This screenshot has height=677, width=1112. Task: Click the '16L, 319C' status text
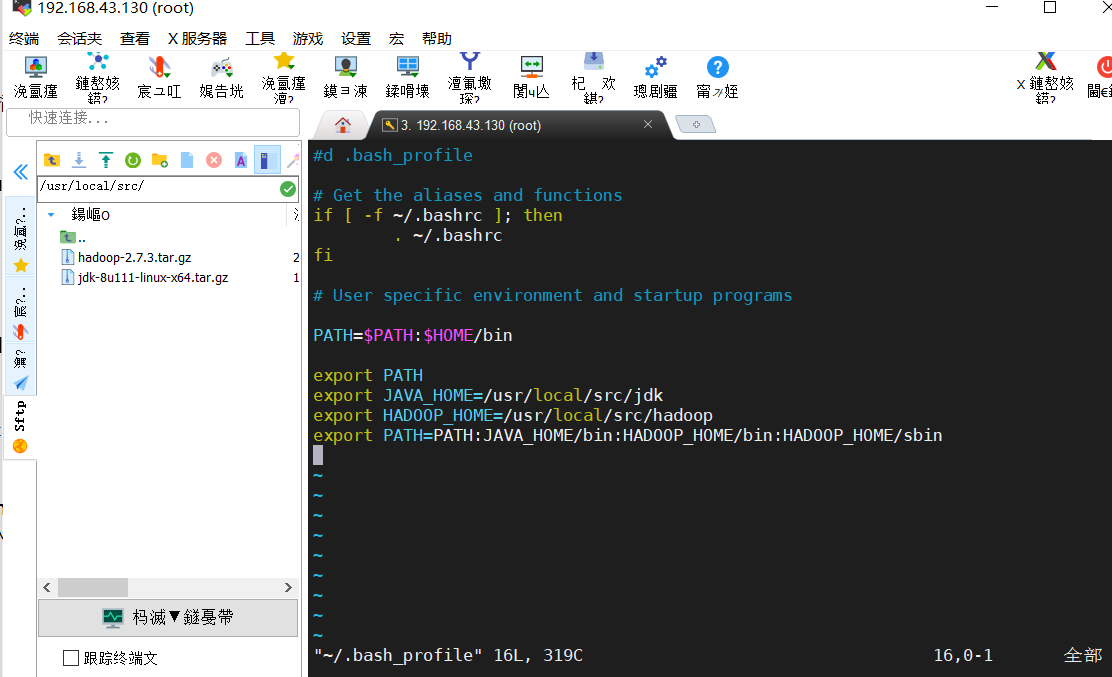coord(538,655)
